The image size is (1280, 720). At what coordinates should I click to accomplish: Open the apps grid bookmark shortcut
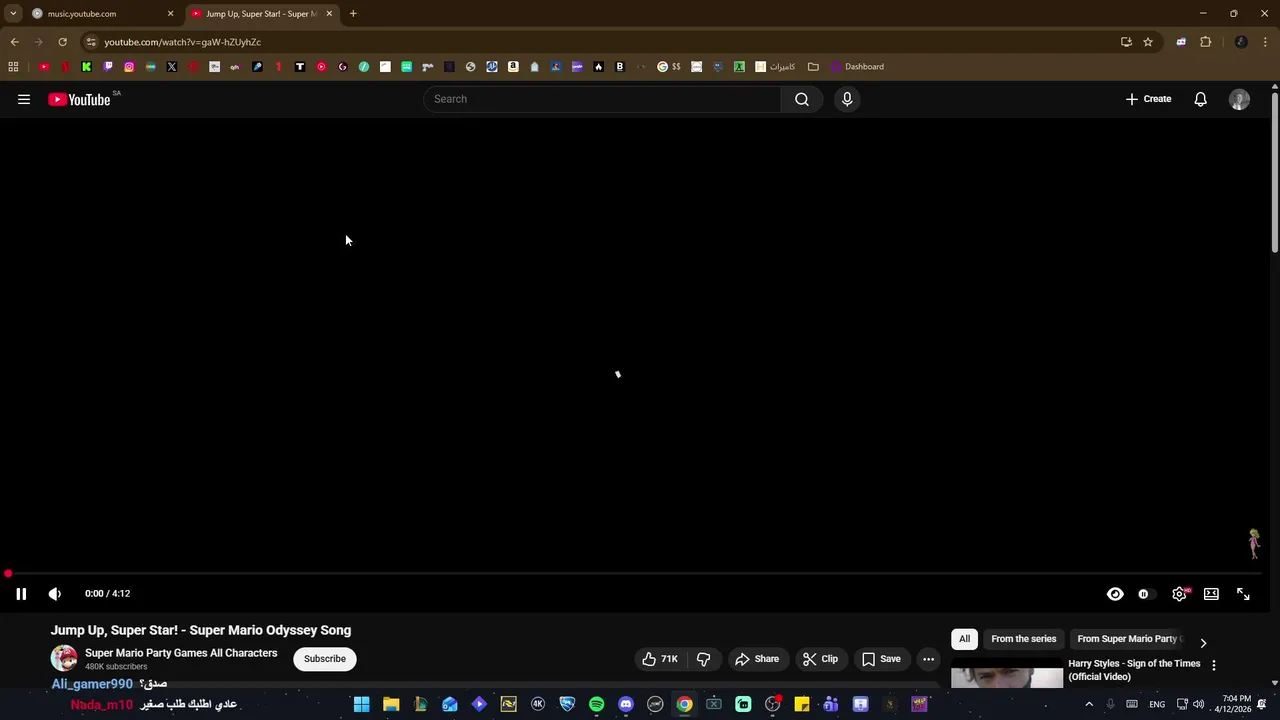coord(13,67)
